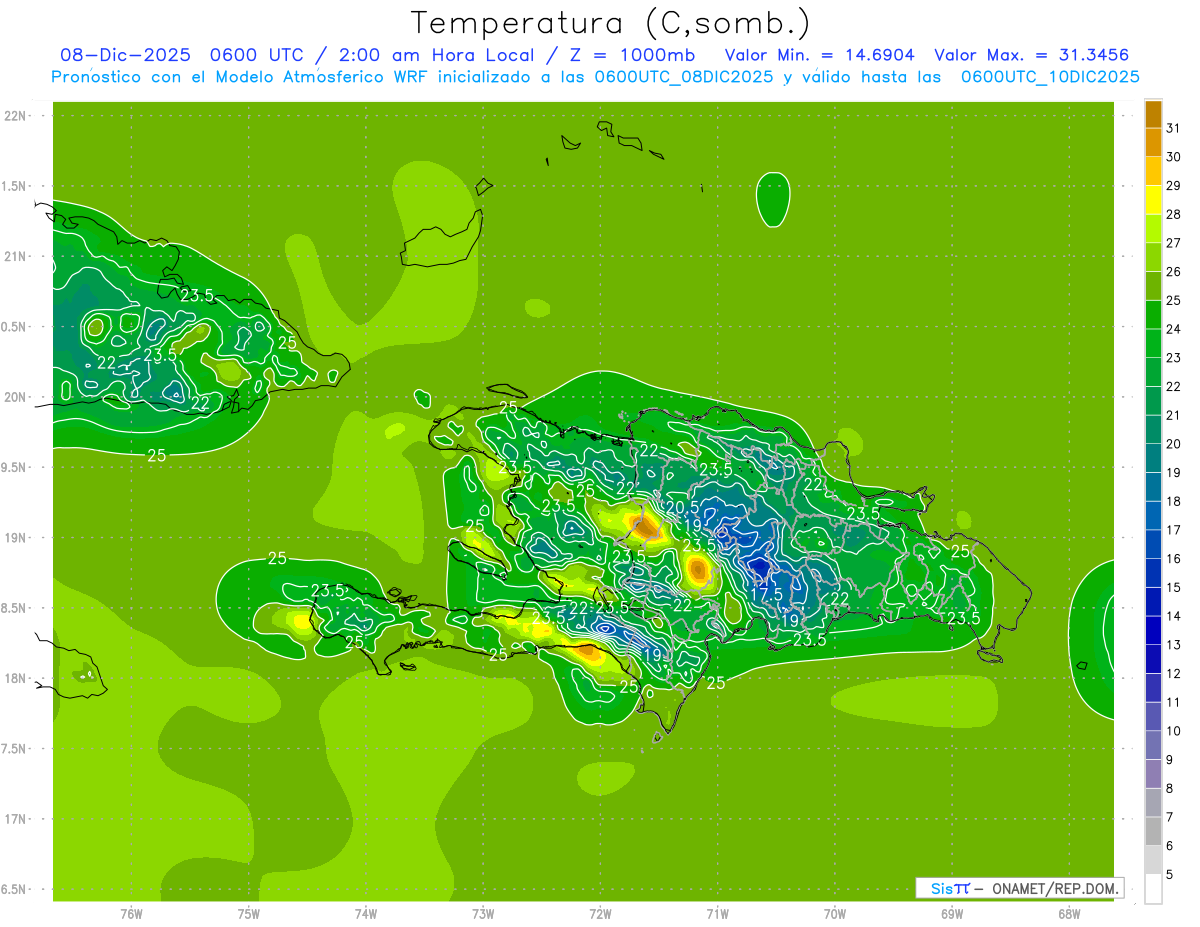Click legend value 10 on the color scale
The width and height of the screenshot is (1200, 927).
click(x=1174, y=731)
